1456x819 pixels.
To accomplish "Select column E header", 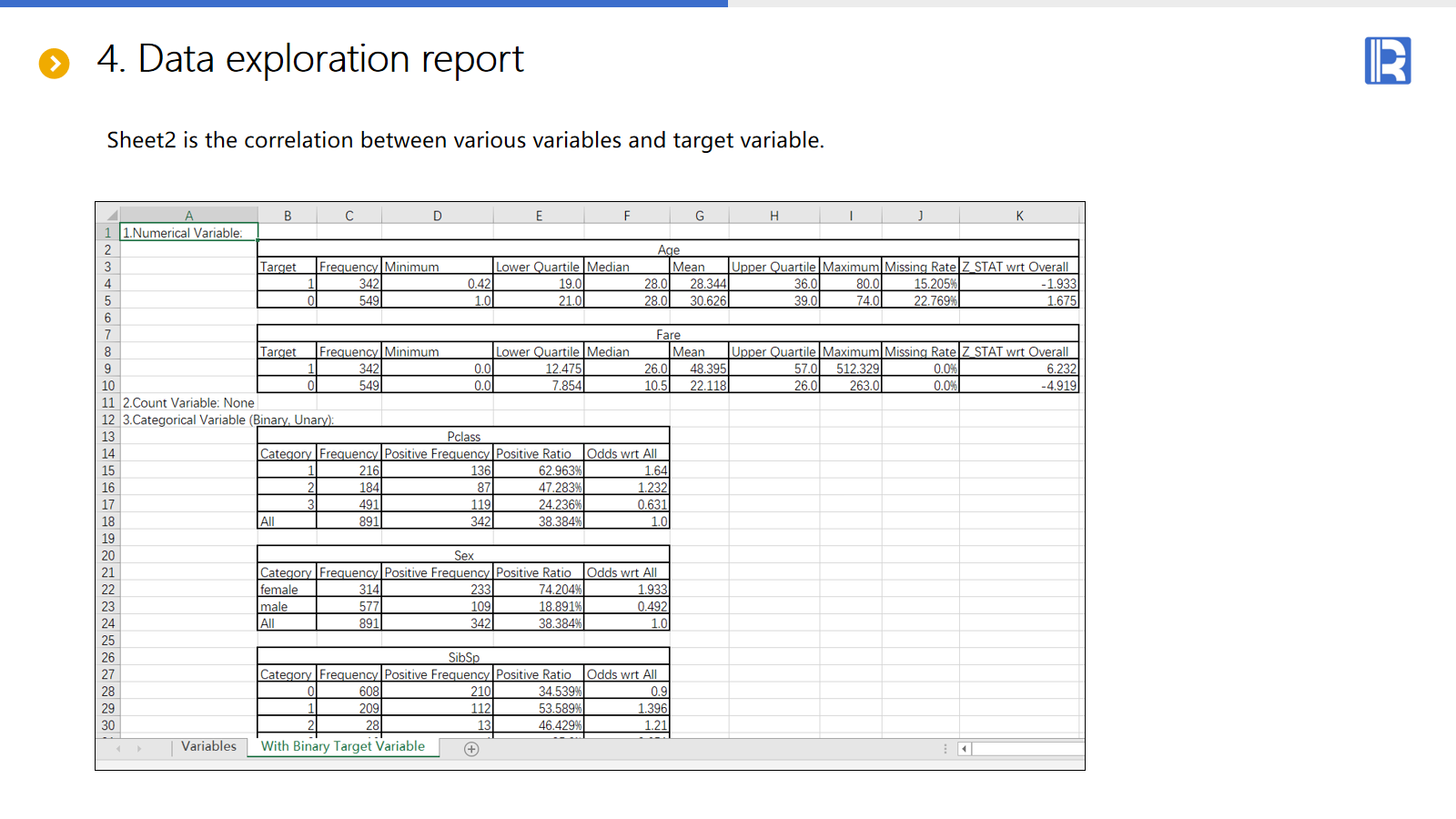I will tap(539, 216).
